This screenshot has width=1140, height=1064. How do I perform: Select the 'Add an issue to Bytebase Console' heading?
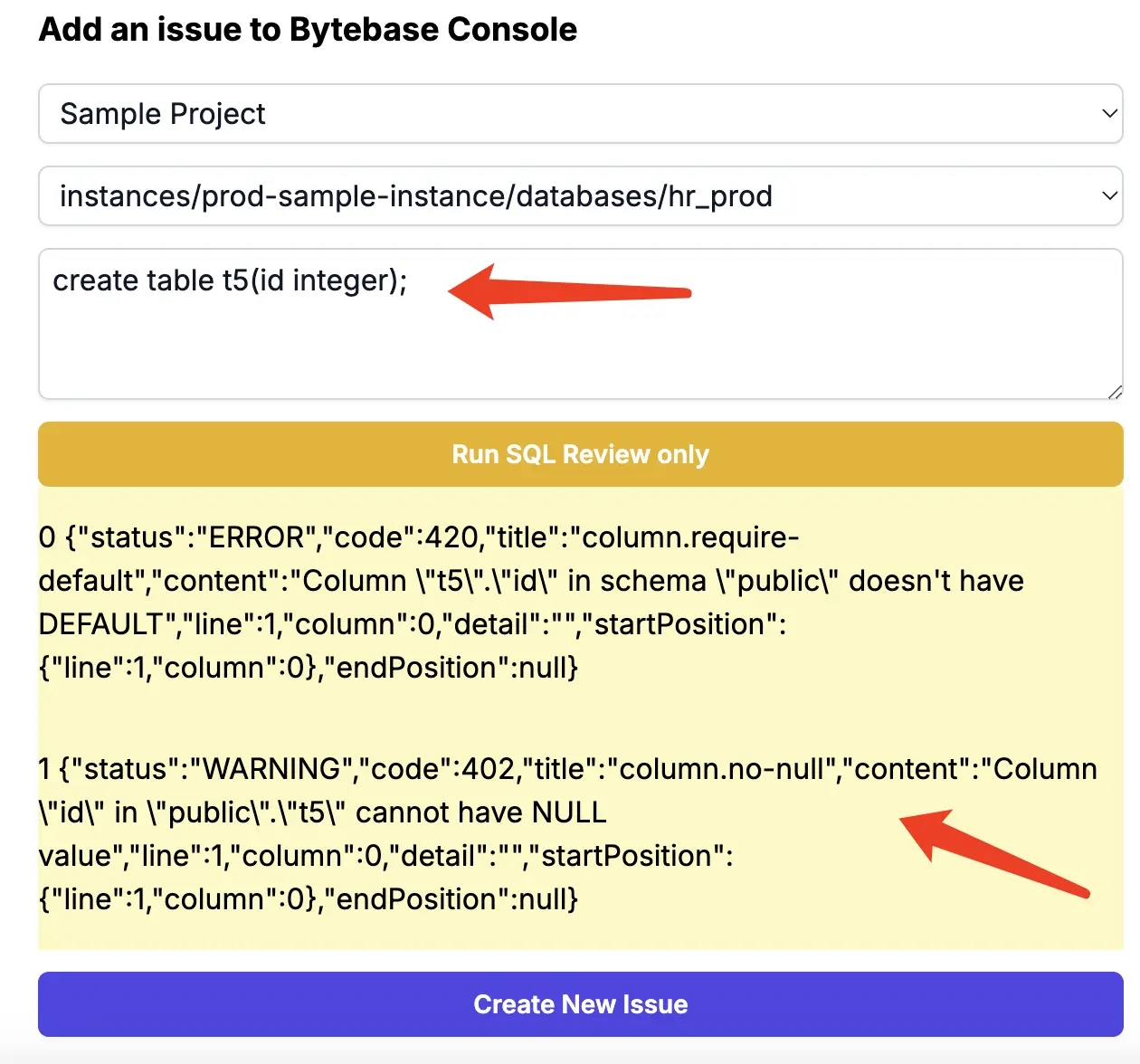click(308, 30)
